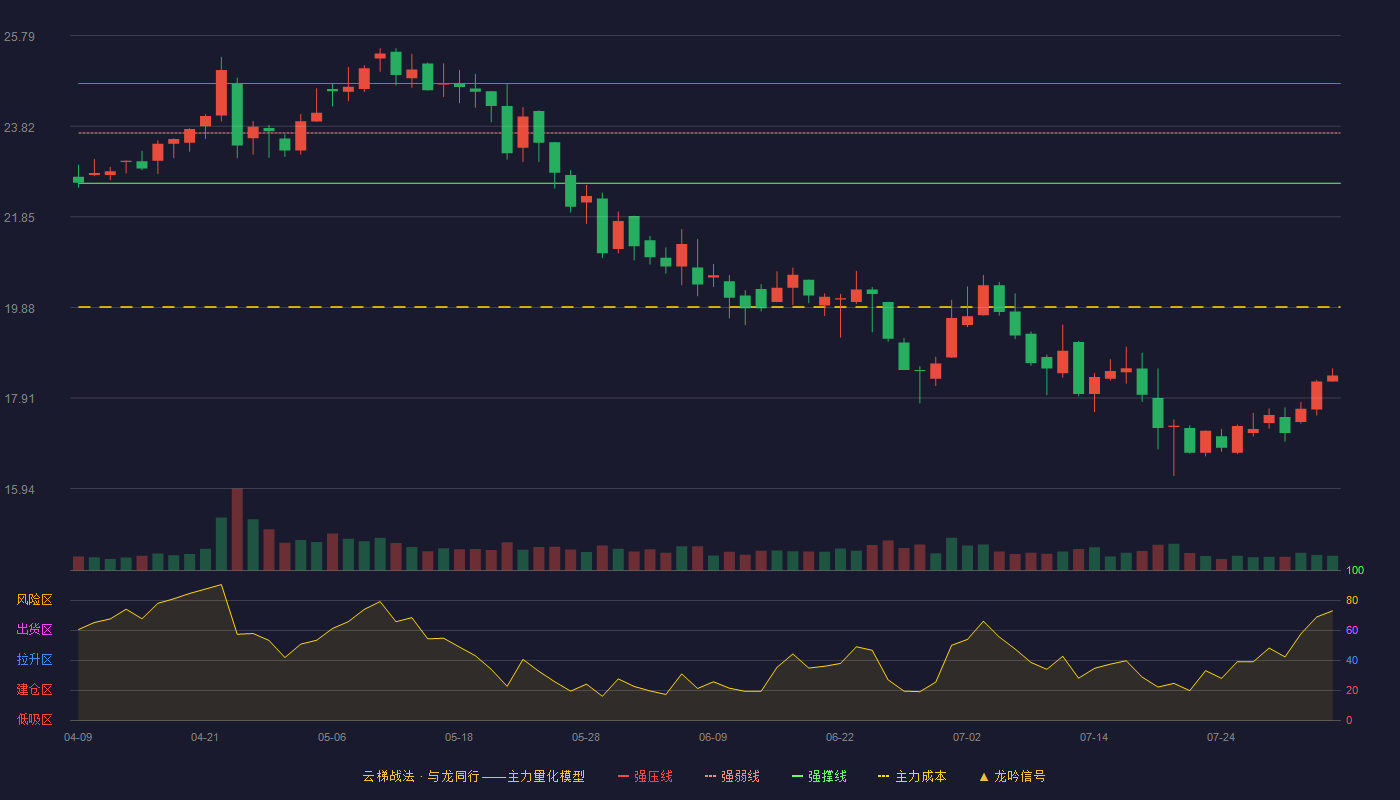Toggle the 强弱线 legend entry
1400x800 pixels.
(x=732, y=776)
